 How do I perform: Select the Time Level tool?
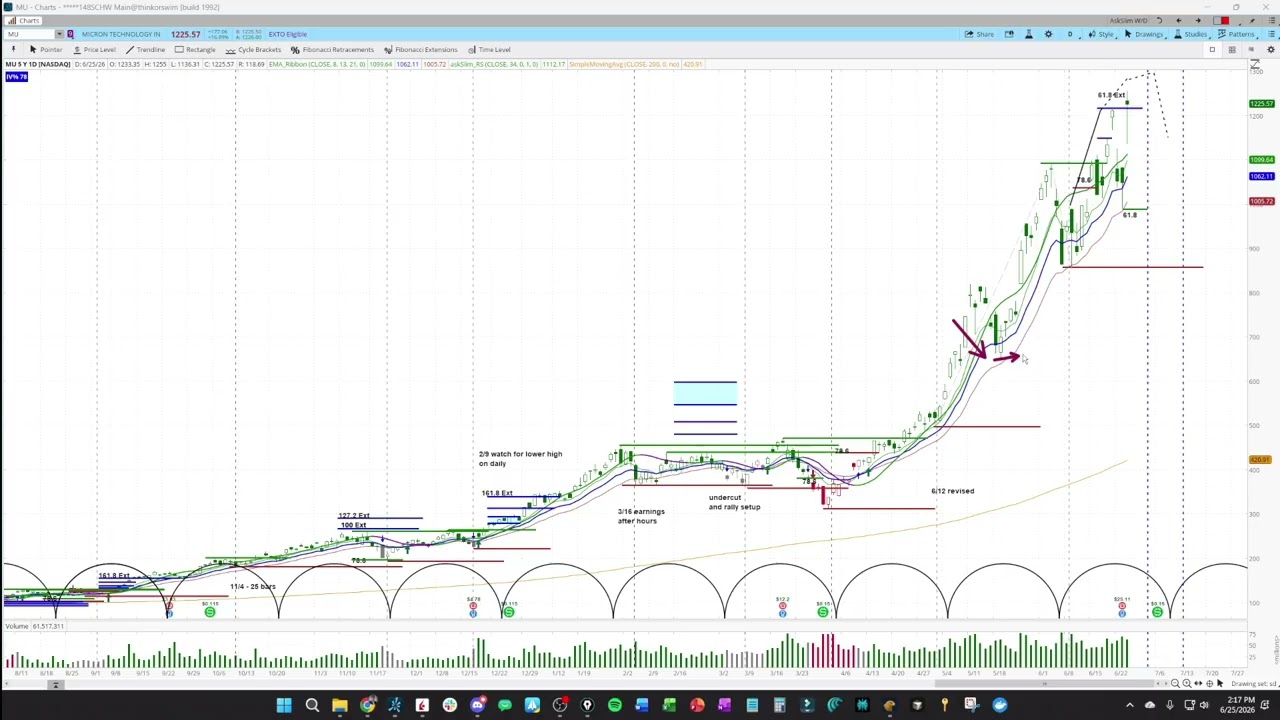[x=489, y=49]
